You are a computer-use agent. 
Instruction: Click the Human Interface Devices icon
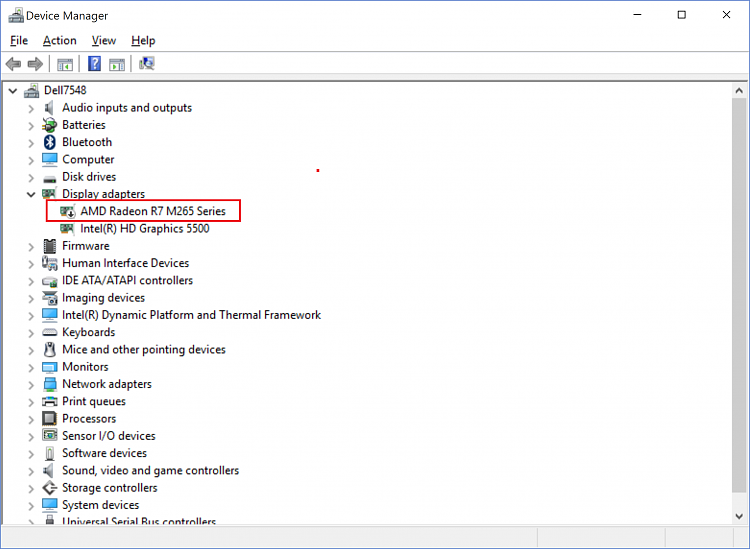click(49, 263)
